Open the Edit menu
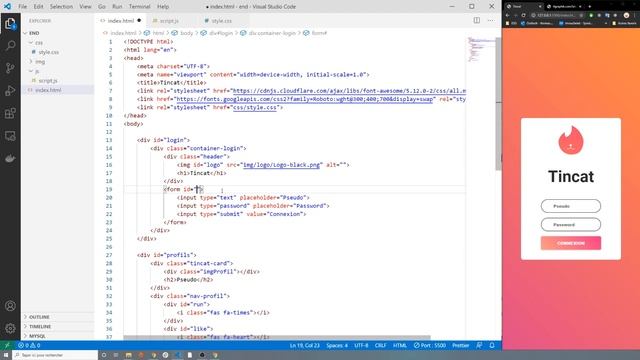This screenshot has height=360, width=640. pos(38,7)
